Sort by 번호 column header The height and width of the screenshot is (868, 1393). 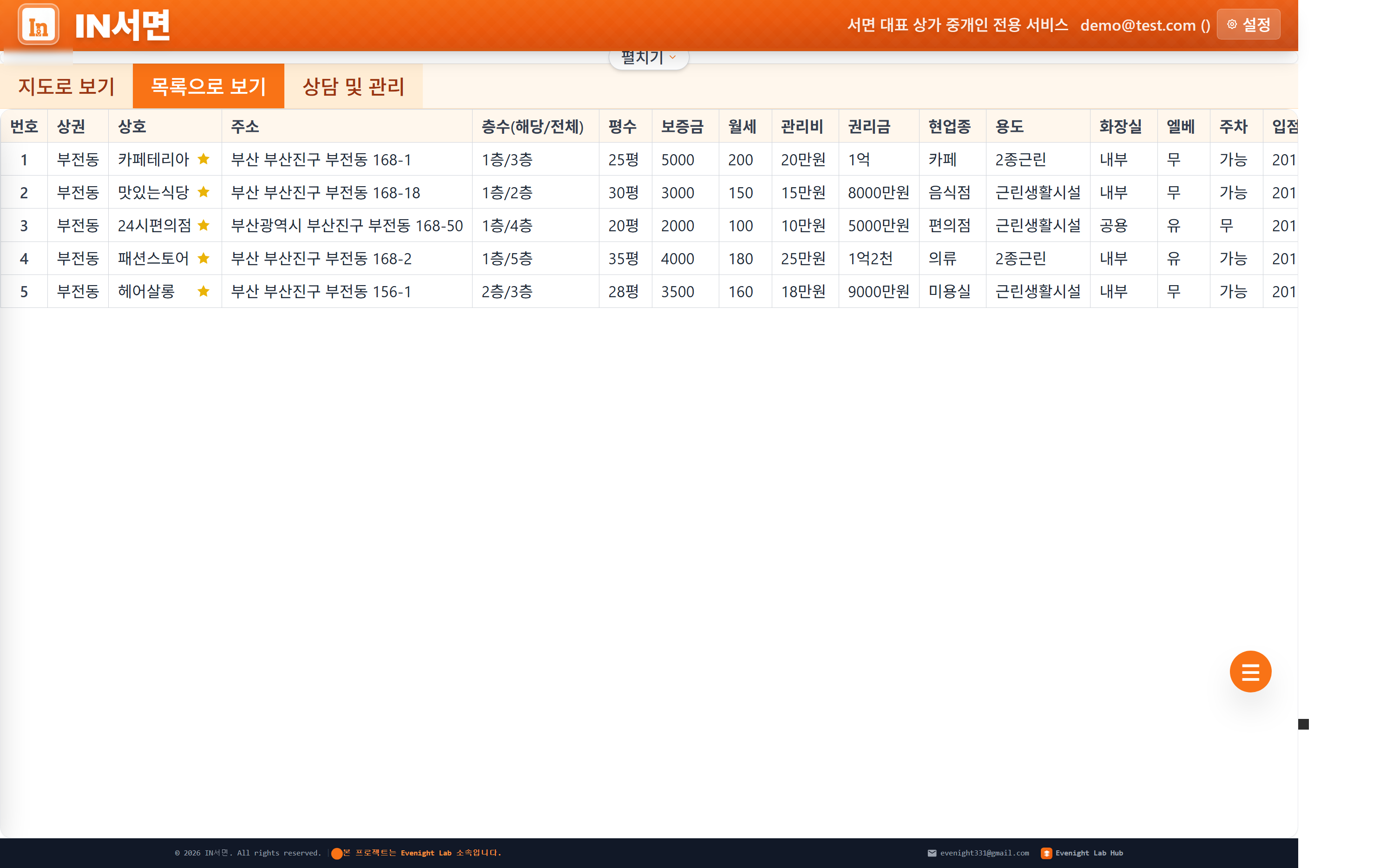tap(24, 126)
